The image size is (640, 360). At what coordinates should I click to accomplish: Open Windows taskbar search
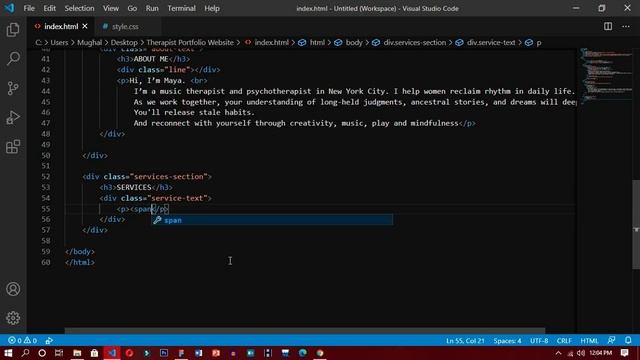(25, 353)
